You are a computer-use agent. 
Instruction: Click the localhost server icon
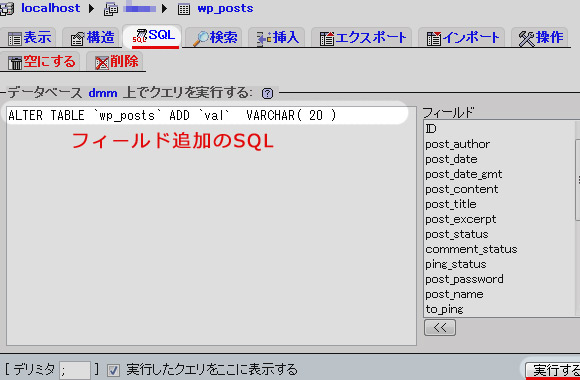tap(7, 9)
